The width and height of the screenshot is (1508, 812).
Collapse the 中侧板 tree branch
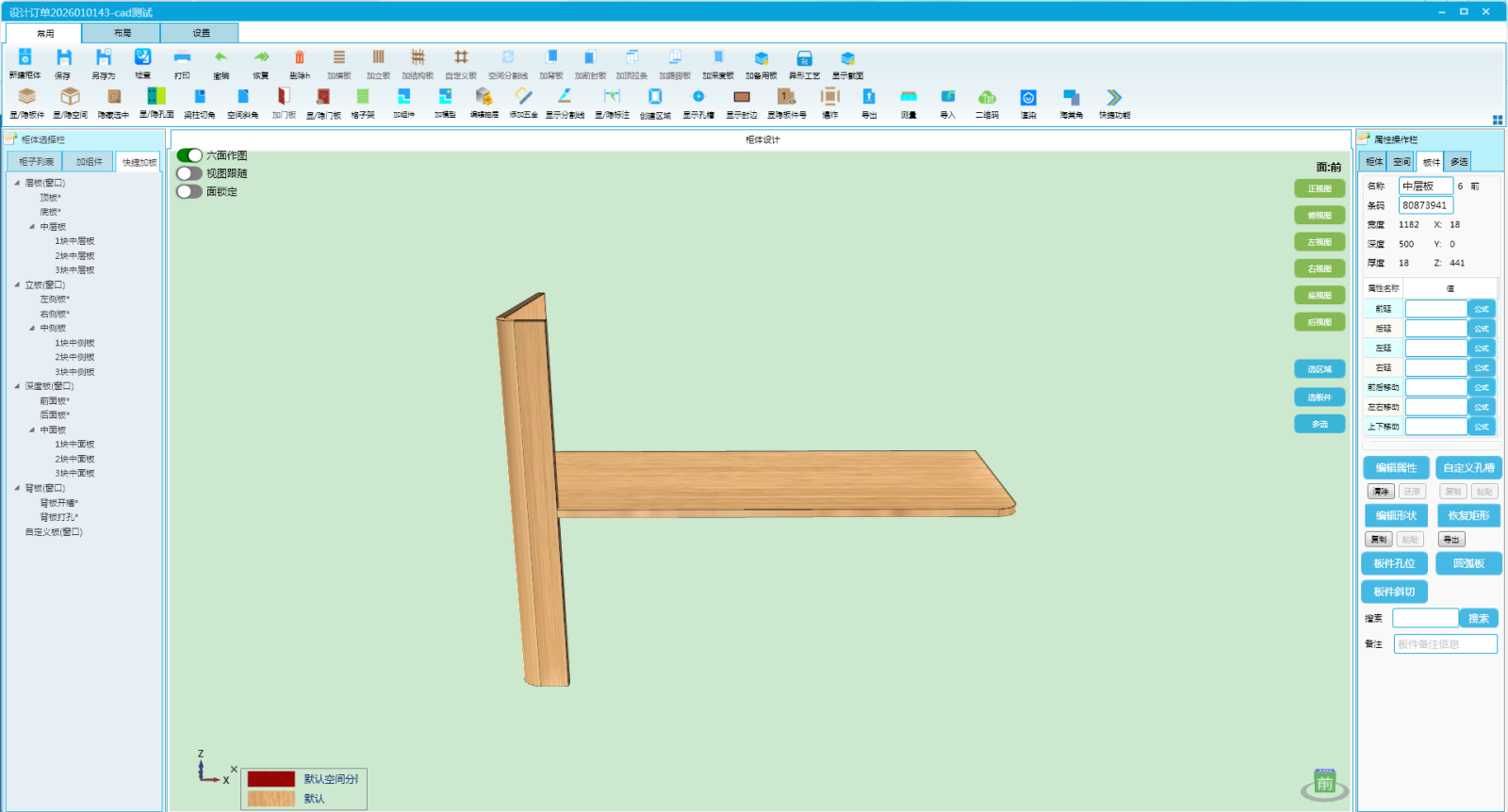(32, 328)
